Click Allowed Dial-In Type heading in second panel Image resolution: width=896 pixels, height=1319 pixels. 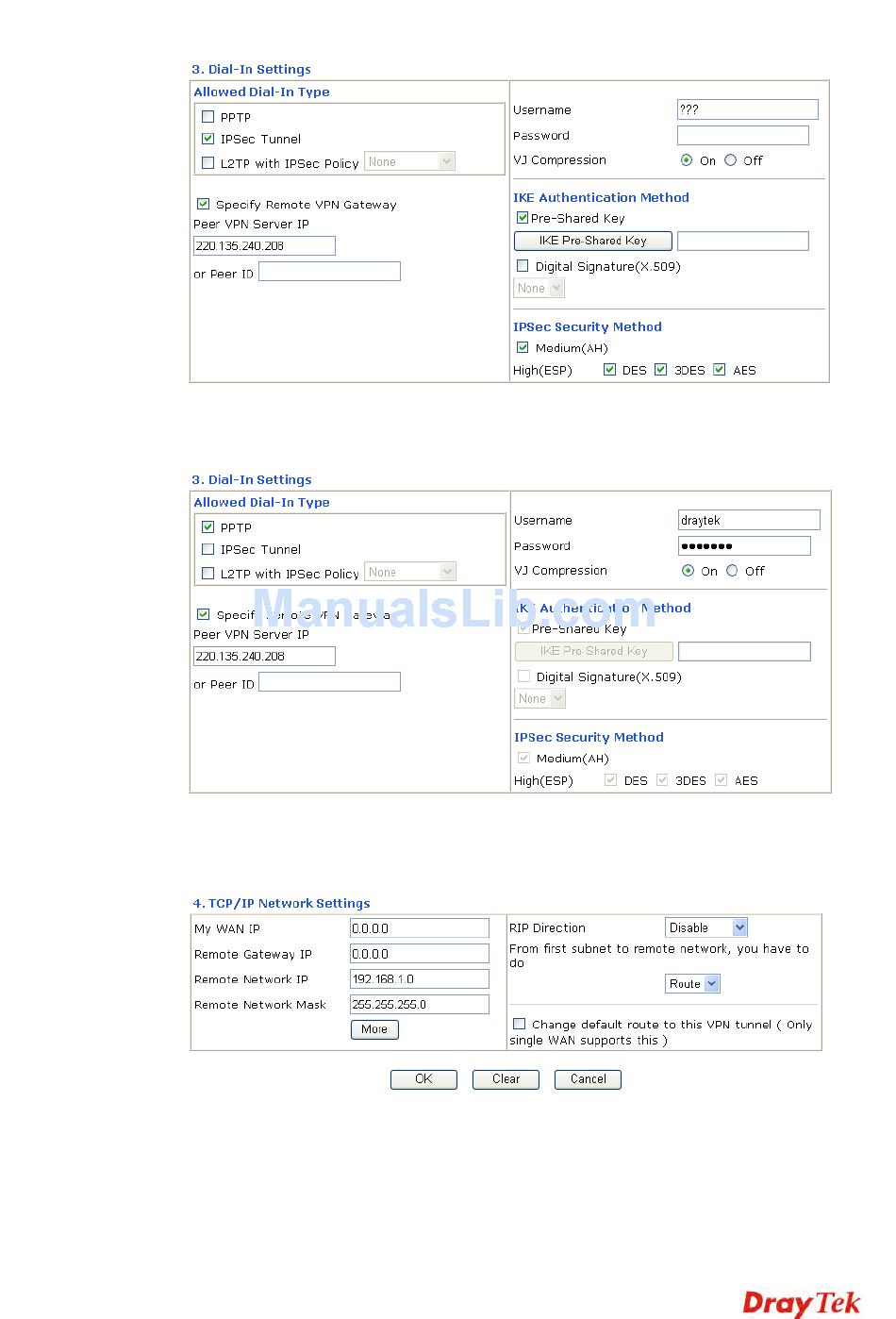[261, 502]
